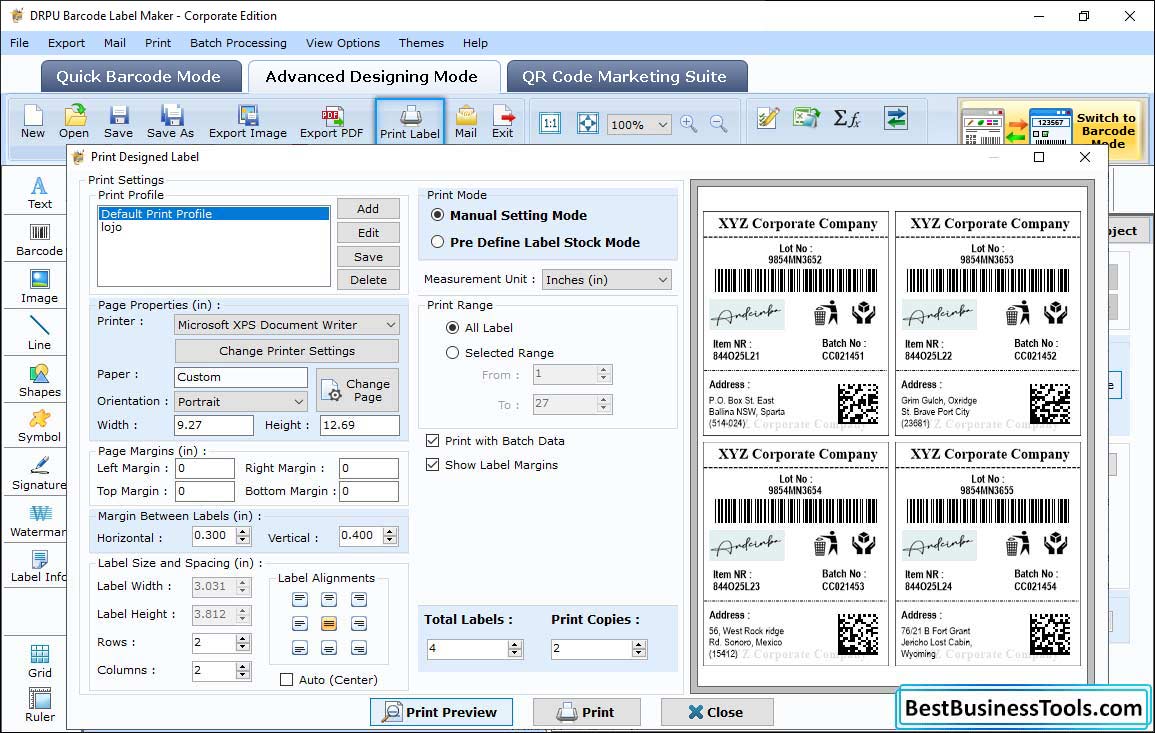Toggle the Grid tool in sidebar
The image size is (1155, 733).
coord(39,661)
